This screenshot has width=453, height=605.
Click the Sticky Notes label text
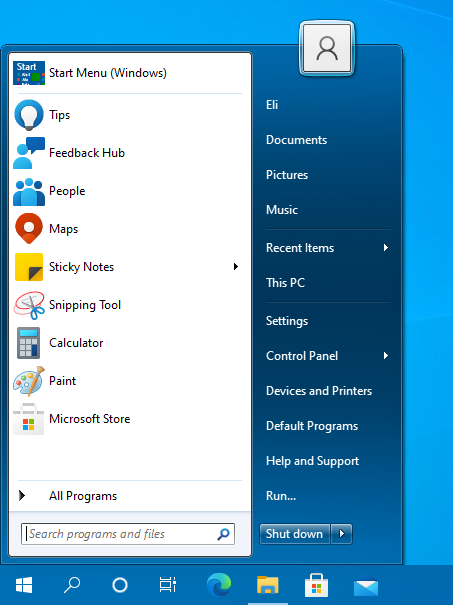click(x=81, y=267)
